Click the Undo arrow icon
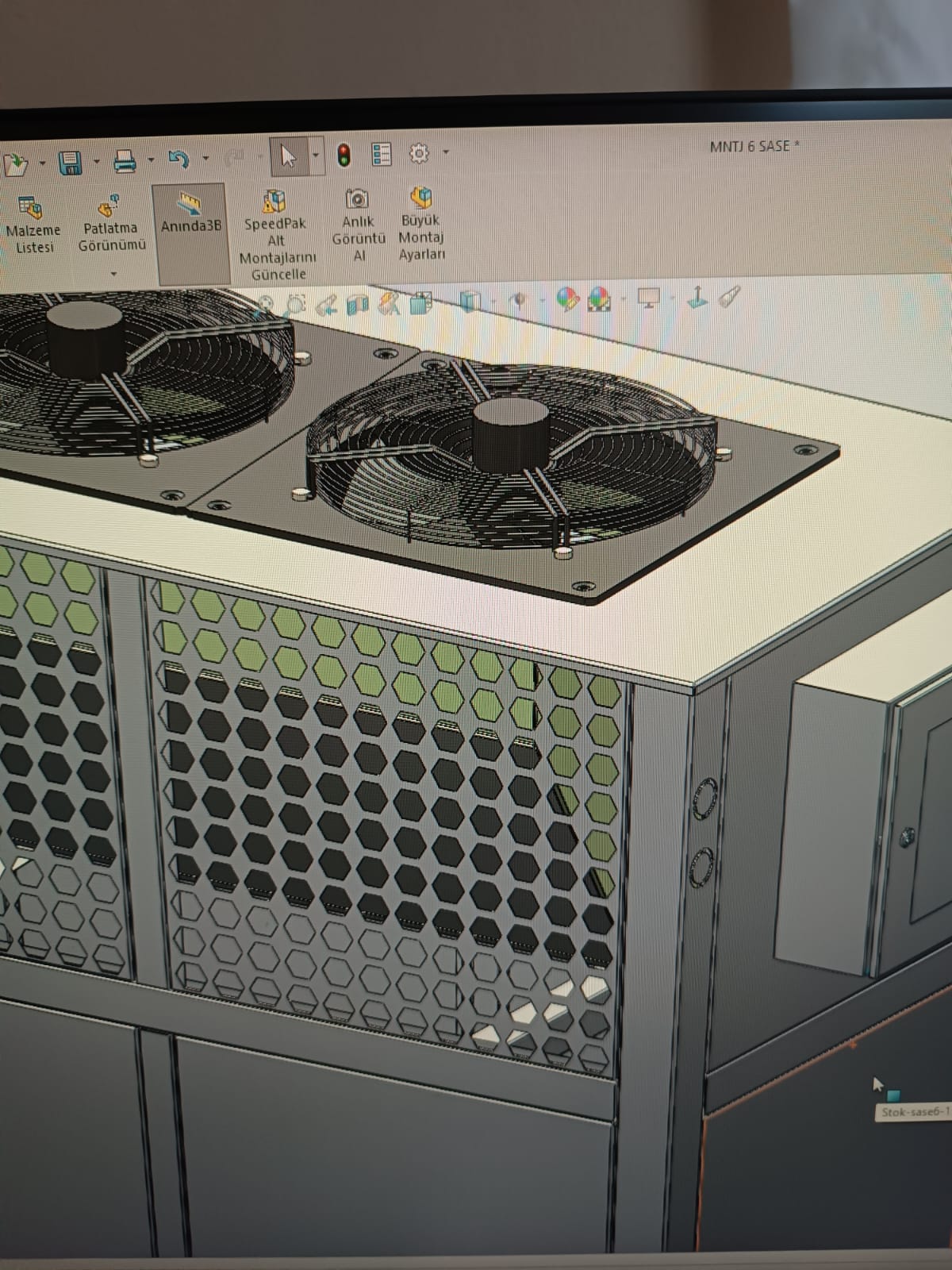The image size is (952, 1270). (179, 160)
